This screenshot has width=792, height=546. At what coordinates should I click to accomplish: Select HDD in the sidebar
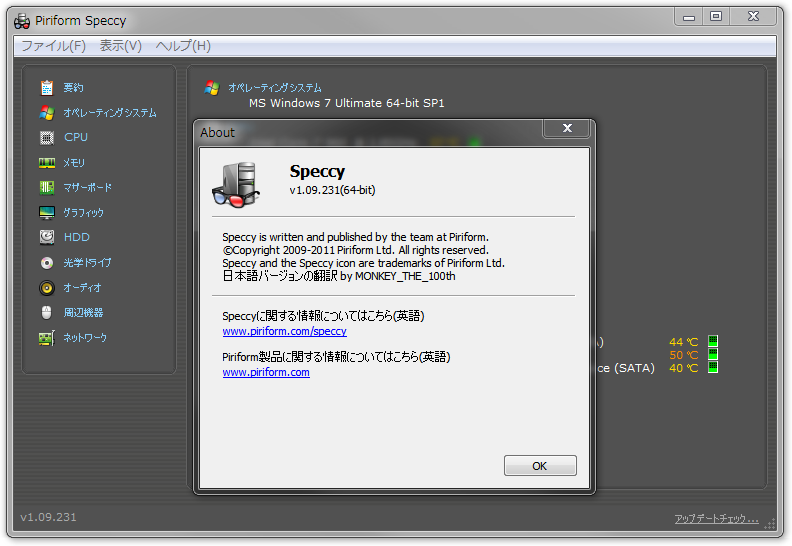[77, 237]
